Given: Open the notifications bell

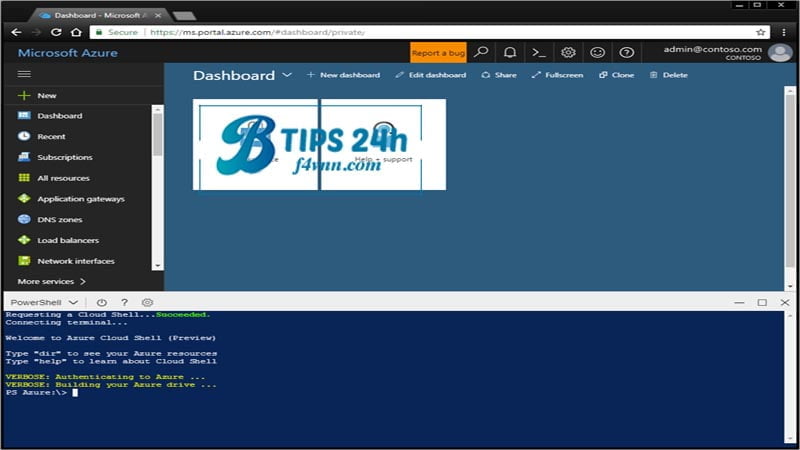Looking at the screenshot, I should click(x=510, y=53).
